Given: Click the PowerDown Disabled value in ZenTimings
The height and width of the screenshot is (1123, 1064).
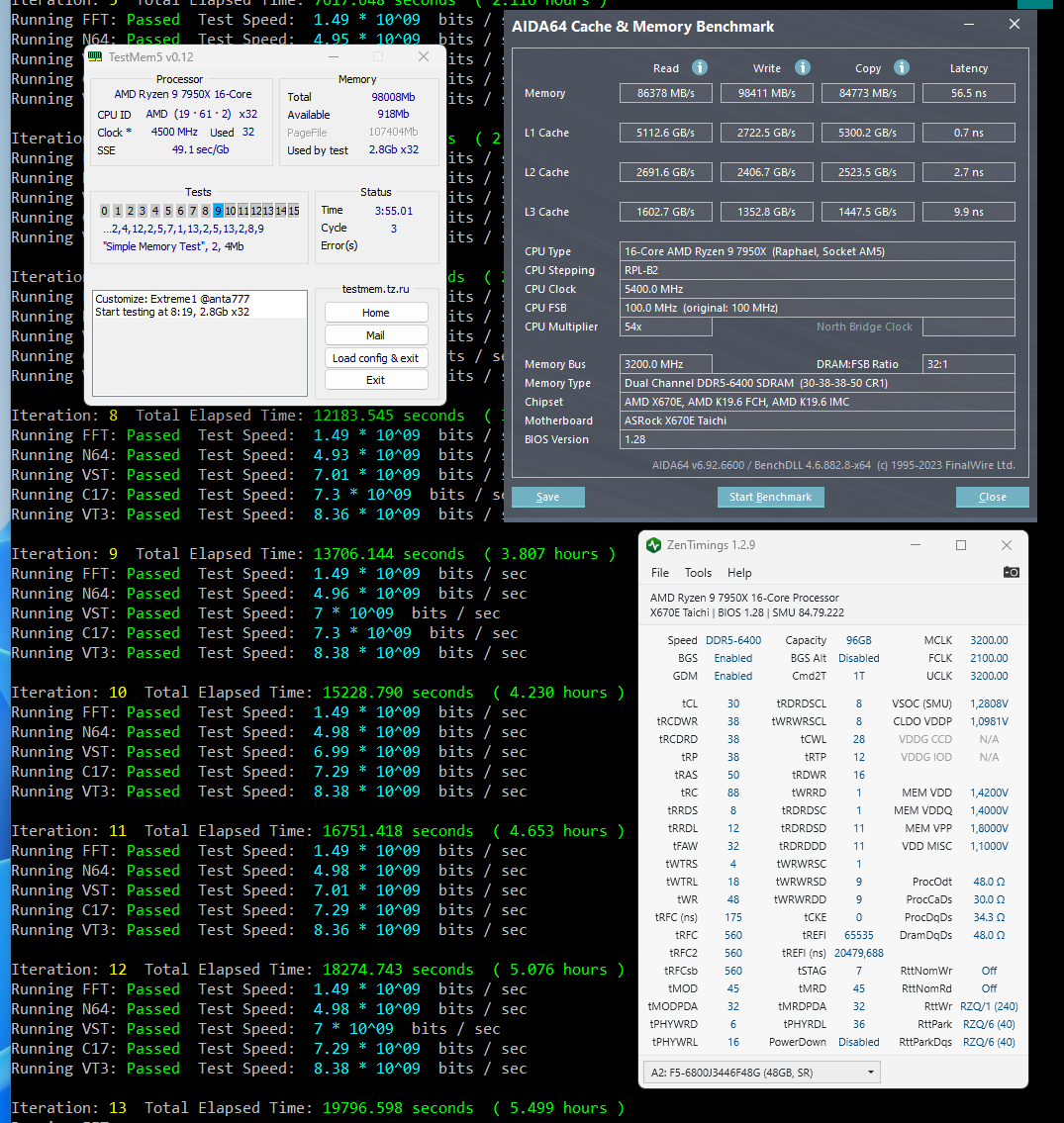Looking at the screenshot, I should tap(858, 1042).
